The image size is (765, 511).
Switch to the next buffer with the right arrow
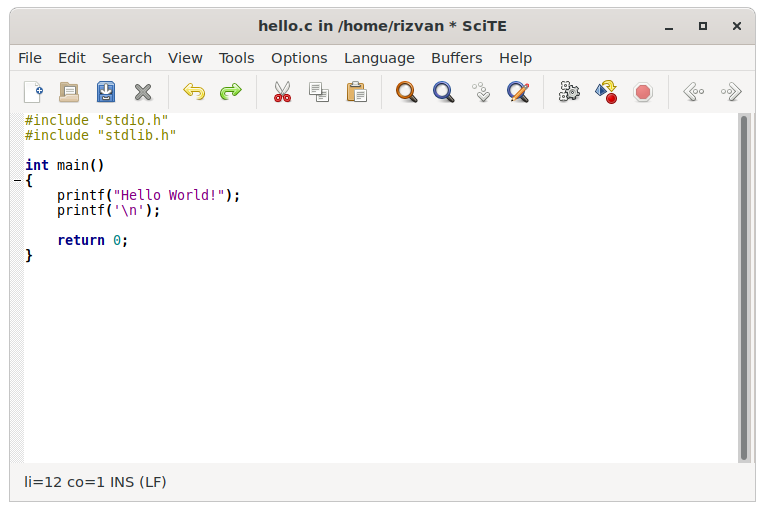click(731, 92)
